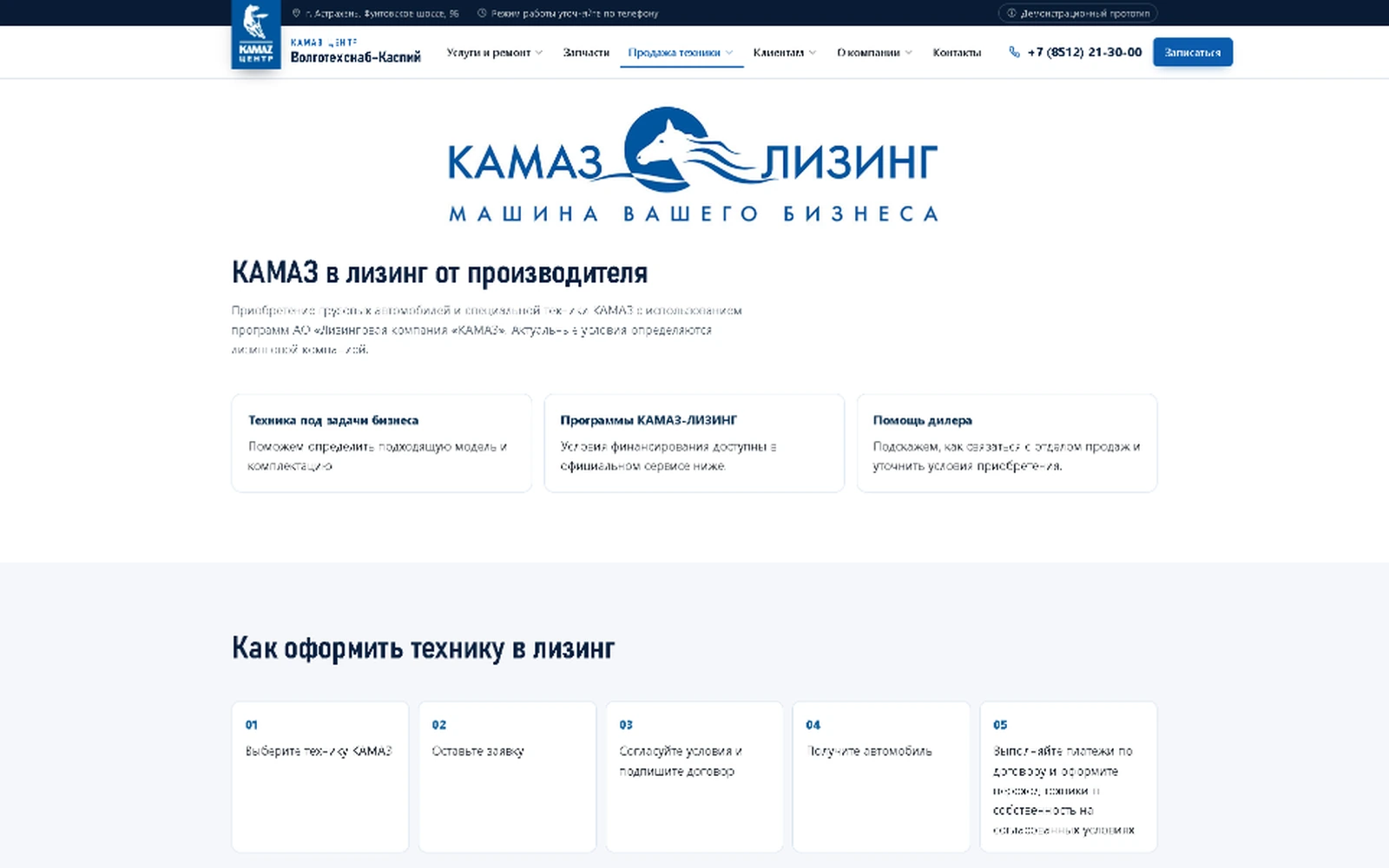Click step 01 Выберите технику КАМАЗ

click(x=319, y=777)
